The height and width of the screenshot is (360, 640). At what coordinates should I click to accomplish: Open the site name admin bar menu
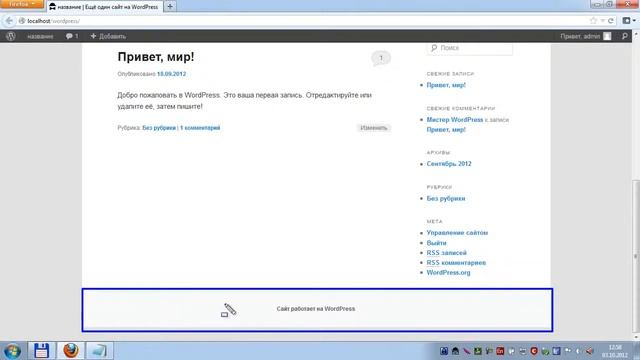coord(40,36)
